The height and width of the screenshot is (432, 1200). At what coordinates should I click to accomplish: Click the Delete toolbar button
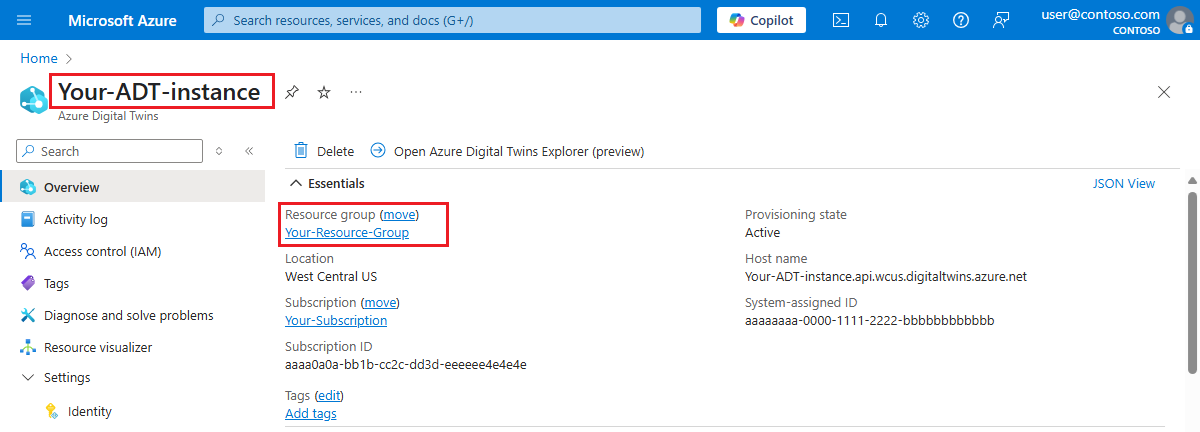(x=324, y=151)
